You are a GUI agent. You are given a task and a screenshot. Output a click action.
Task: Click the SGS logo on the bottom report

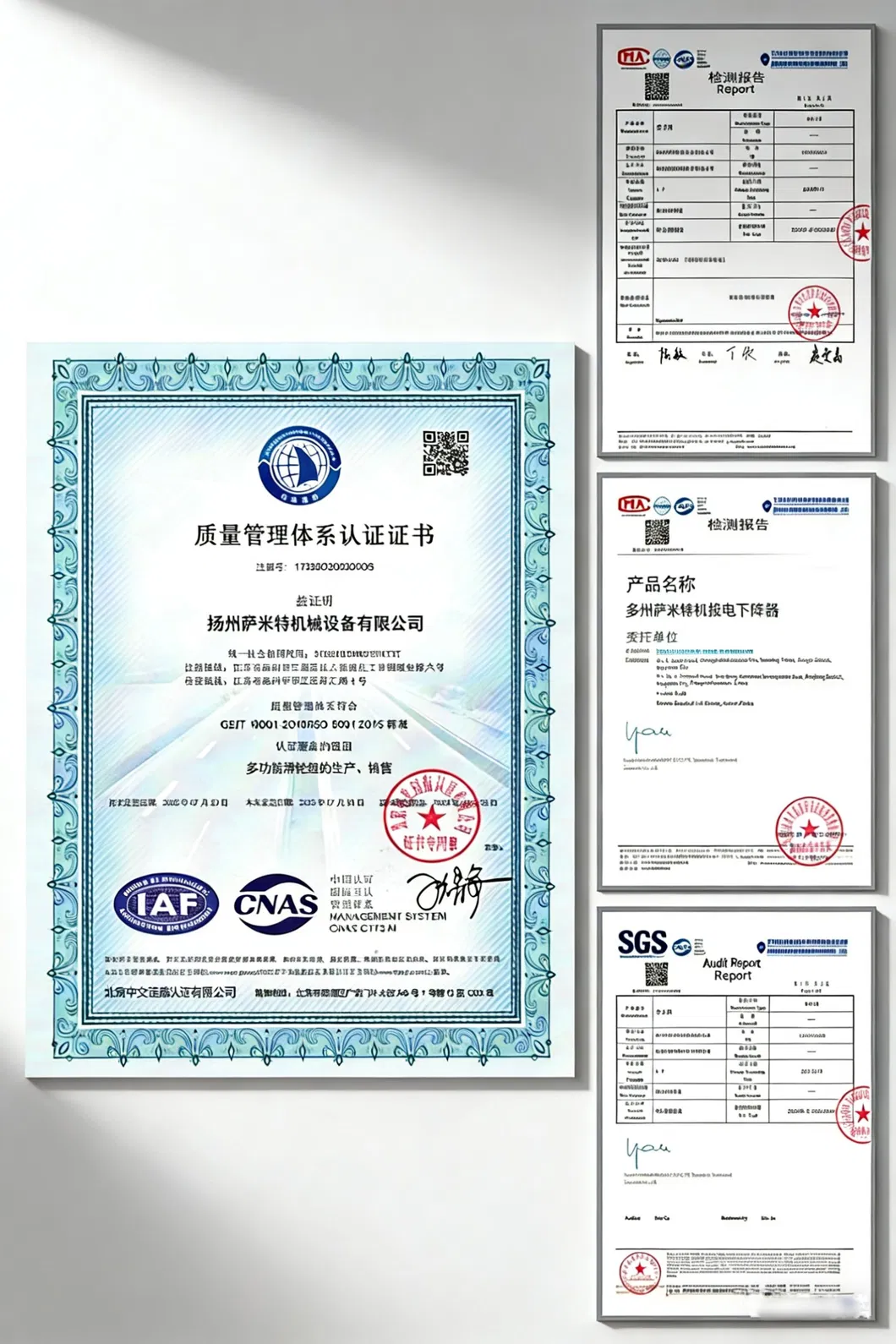pos(642,943)
